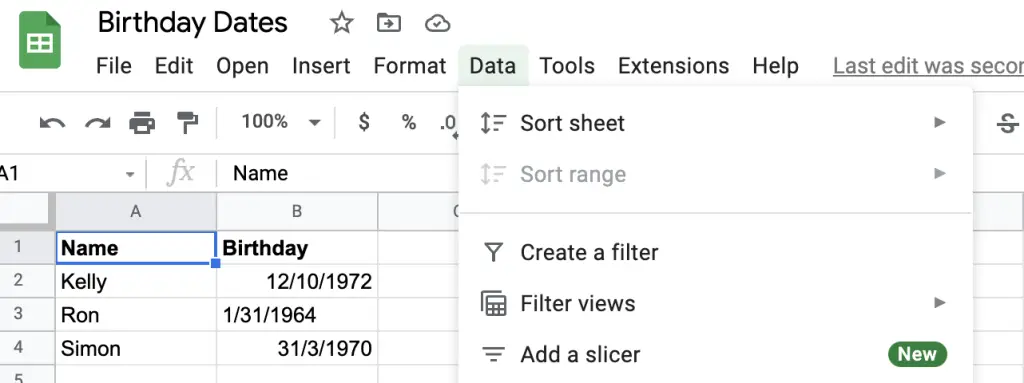This screenshot has width=1024, height=383.
Task: Star the Birthday Dates document
Action: 342,24
